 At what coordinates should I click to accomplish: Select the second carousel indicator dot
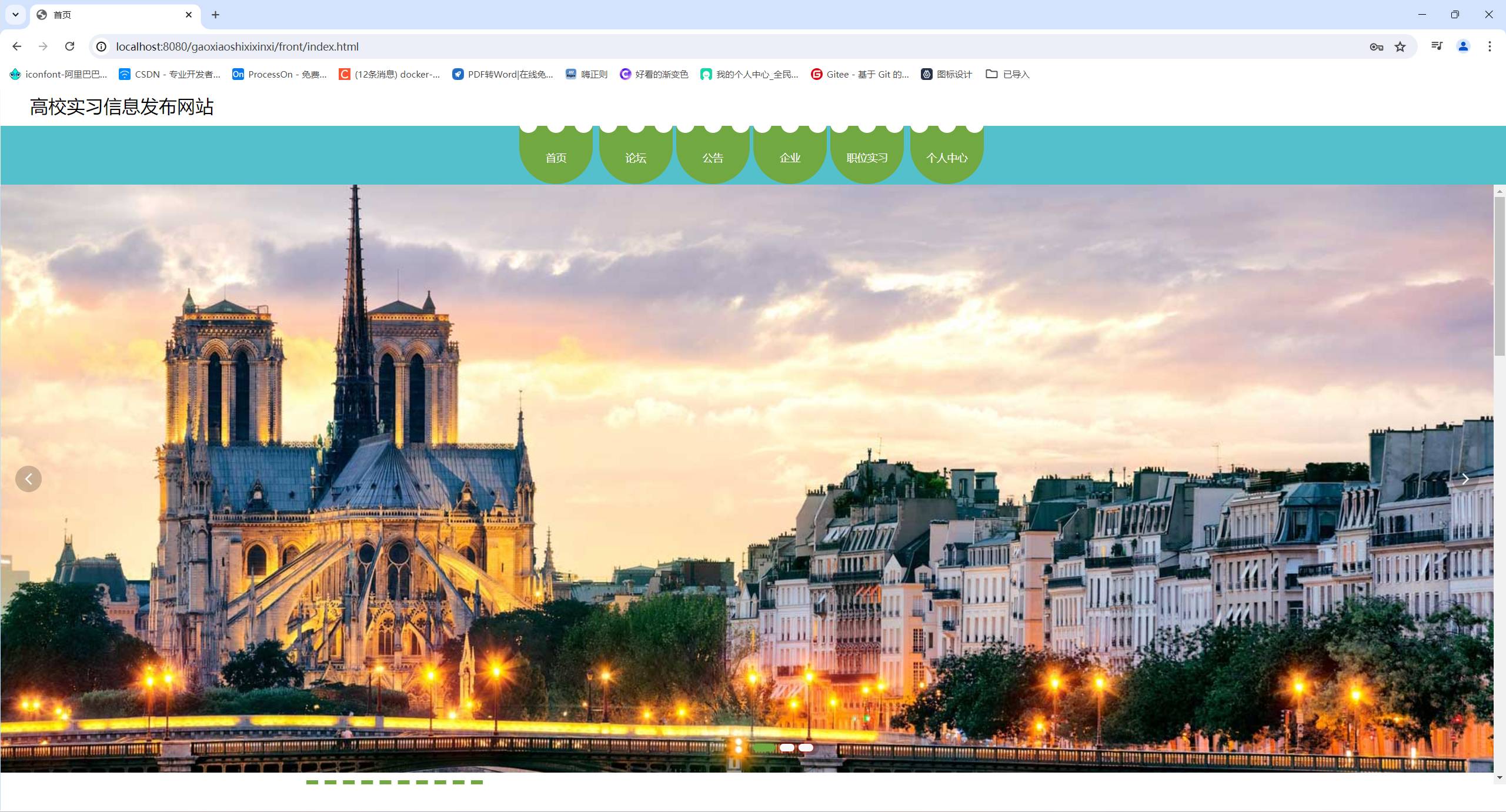point(787,747)
